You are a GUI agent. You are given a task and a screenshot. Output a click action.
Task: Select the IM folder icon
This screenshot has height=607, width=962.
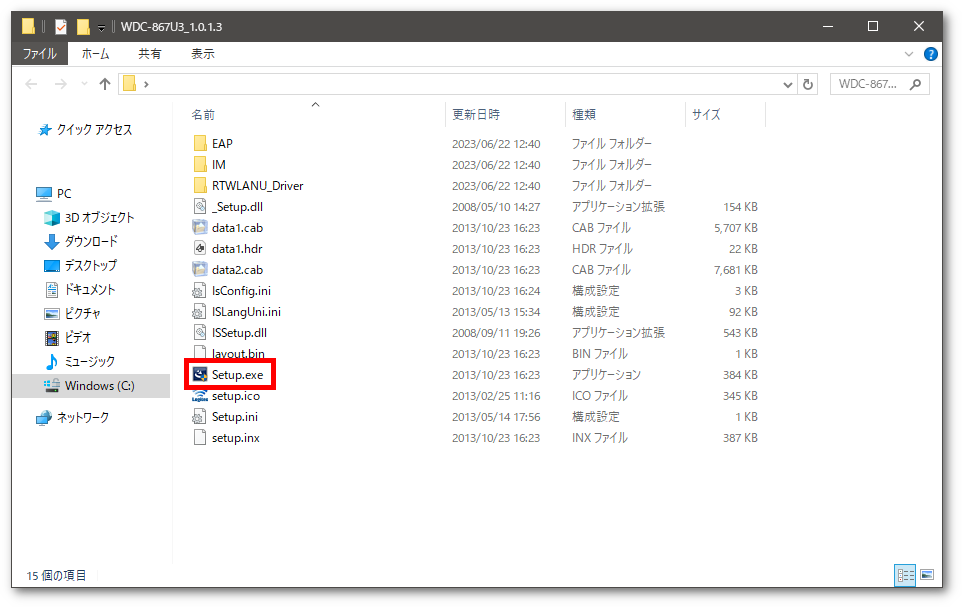200,164
